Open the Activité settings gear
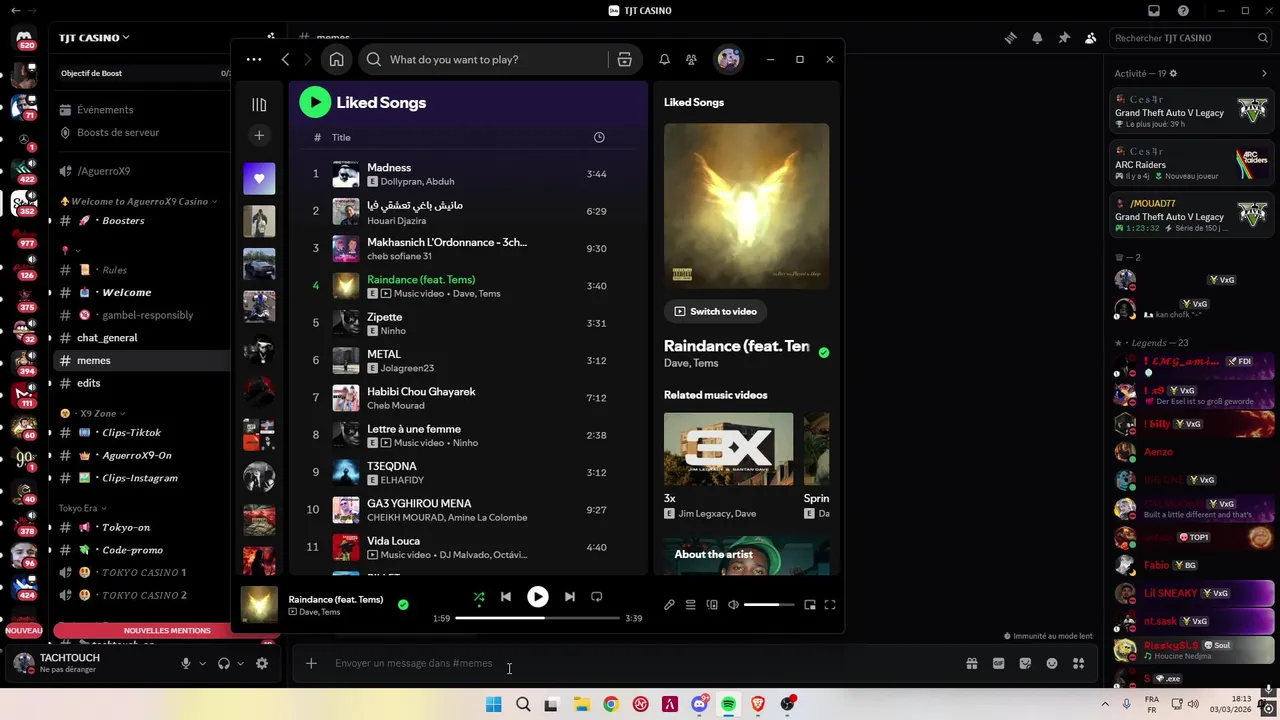This screenshot has width=1280, height=720. tap(1173, 73)
